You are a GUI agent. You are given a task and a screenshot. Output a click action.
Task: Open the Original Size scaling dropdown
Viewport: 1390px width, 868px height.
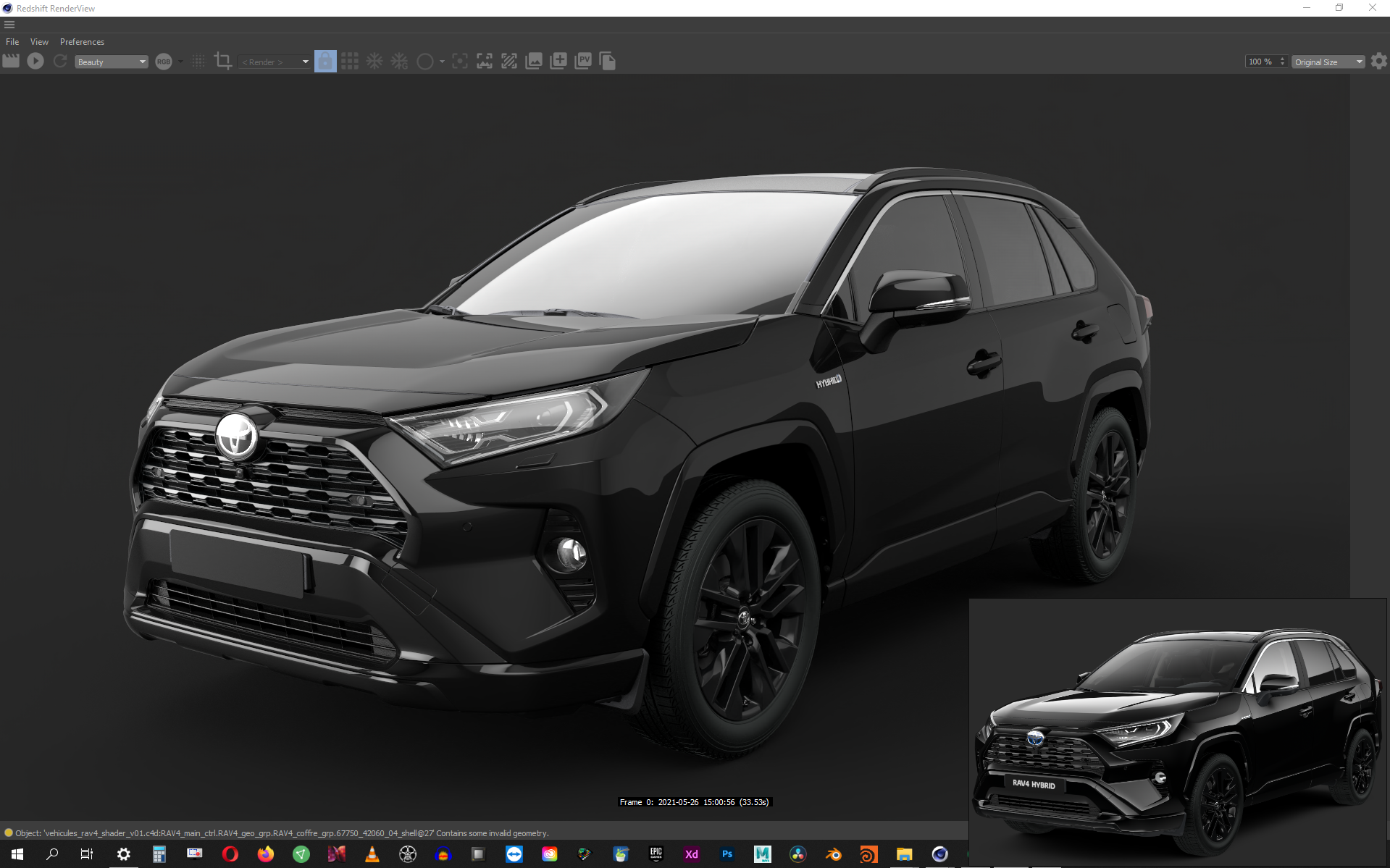point(1328,62)
